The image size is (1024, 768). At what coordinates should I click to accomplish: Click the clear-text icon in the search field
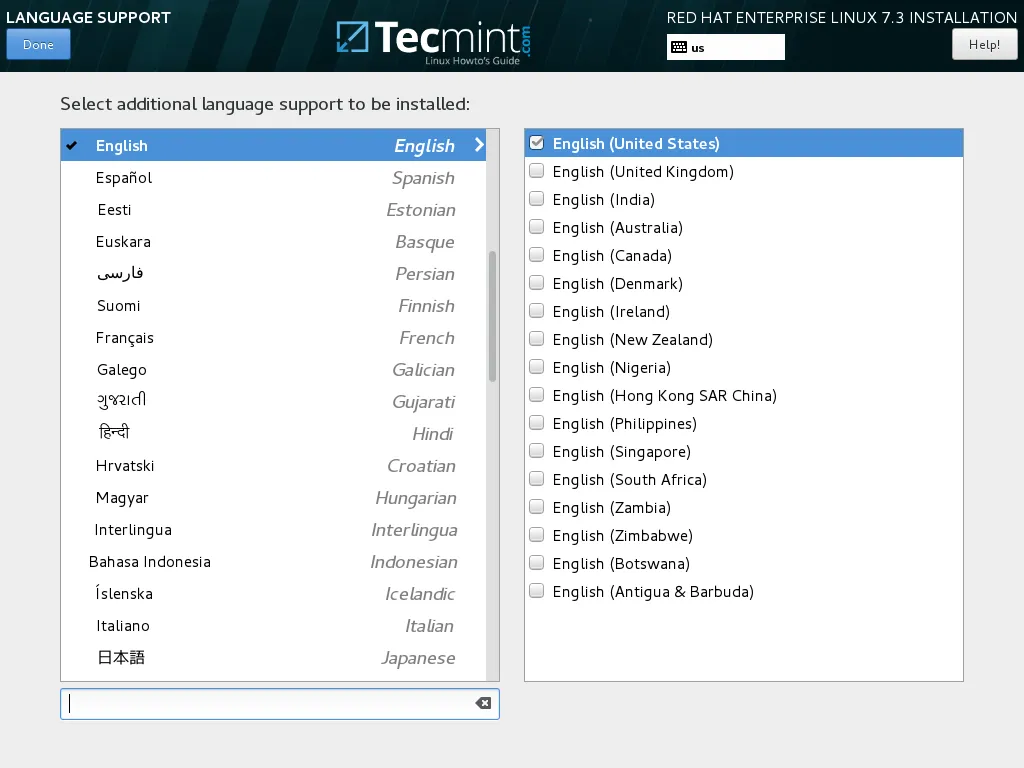click(x=484, y=703)
